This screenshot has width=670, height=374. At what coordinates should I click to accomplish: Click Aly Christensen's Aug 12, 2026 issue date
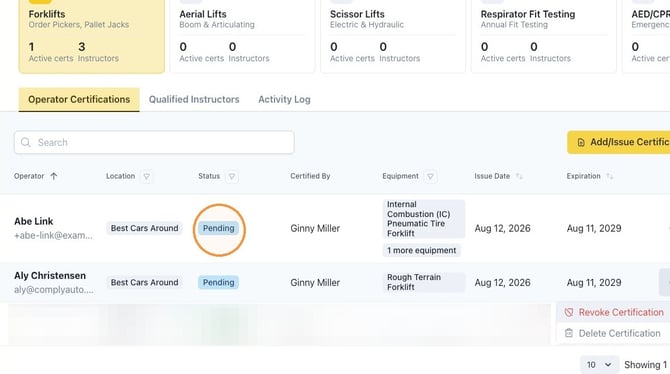pos(502,283)
